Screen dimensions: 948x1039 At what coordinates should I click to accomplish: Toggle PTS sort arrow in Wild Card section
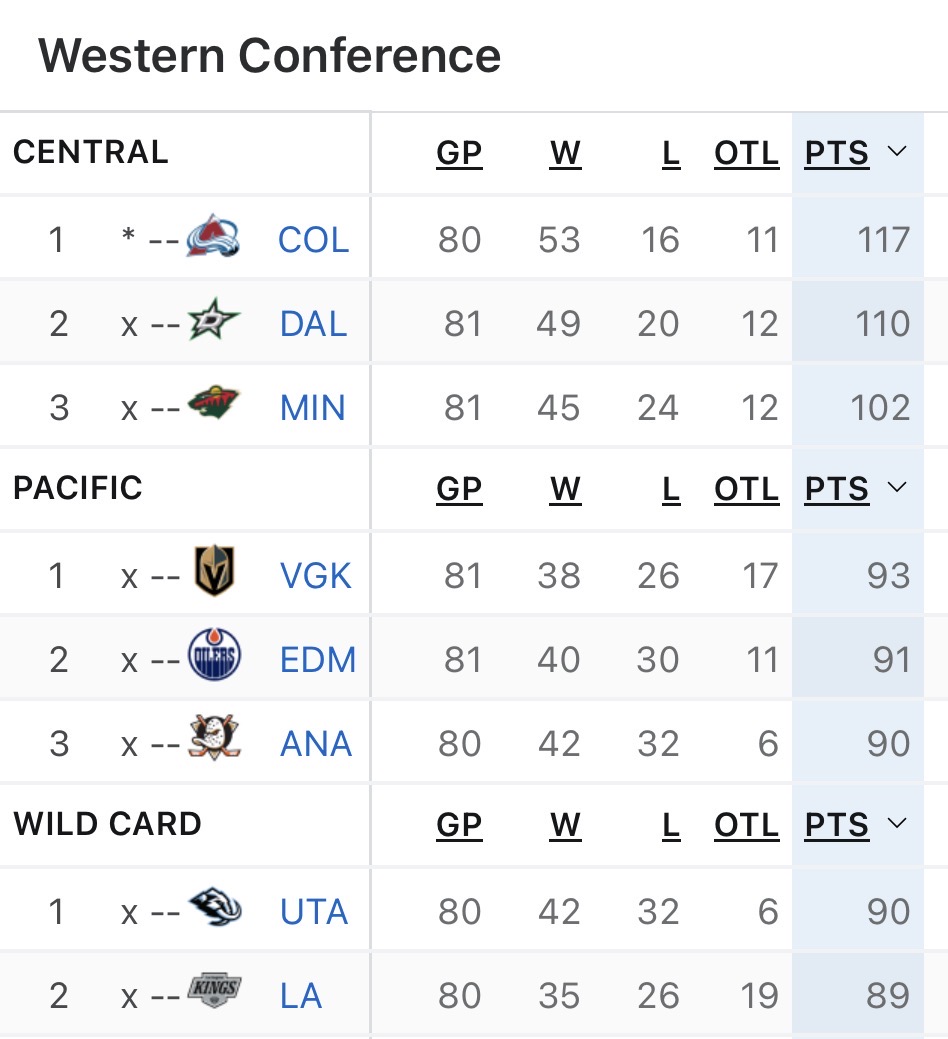(x=896, y=824)
